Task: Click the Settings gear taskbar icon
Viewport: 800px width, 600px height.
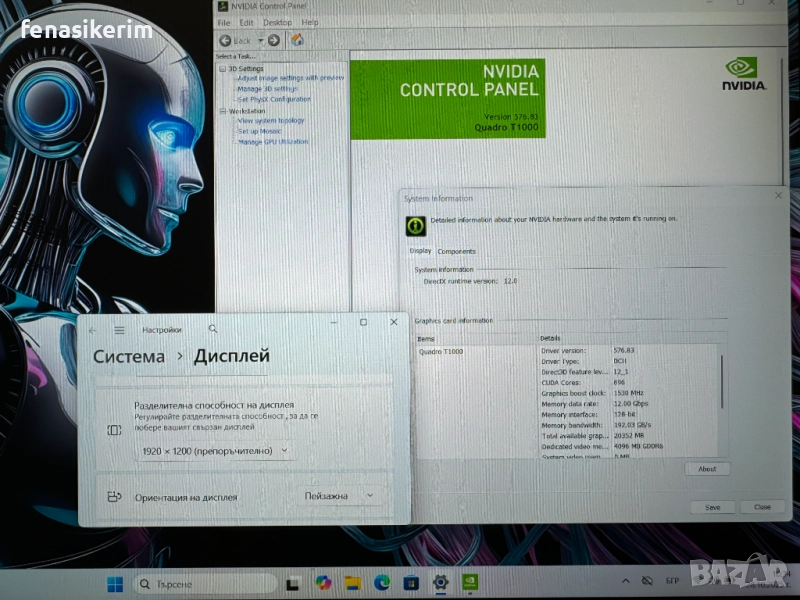Action: click(x=441, y=582)
